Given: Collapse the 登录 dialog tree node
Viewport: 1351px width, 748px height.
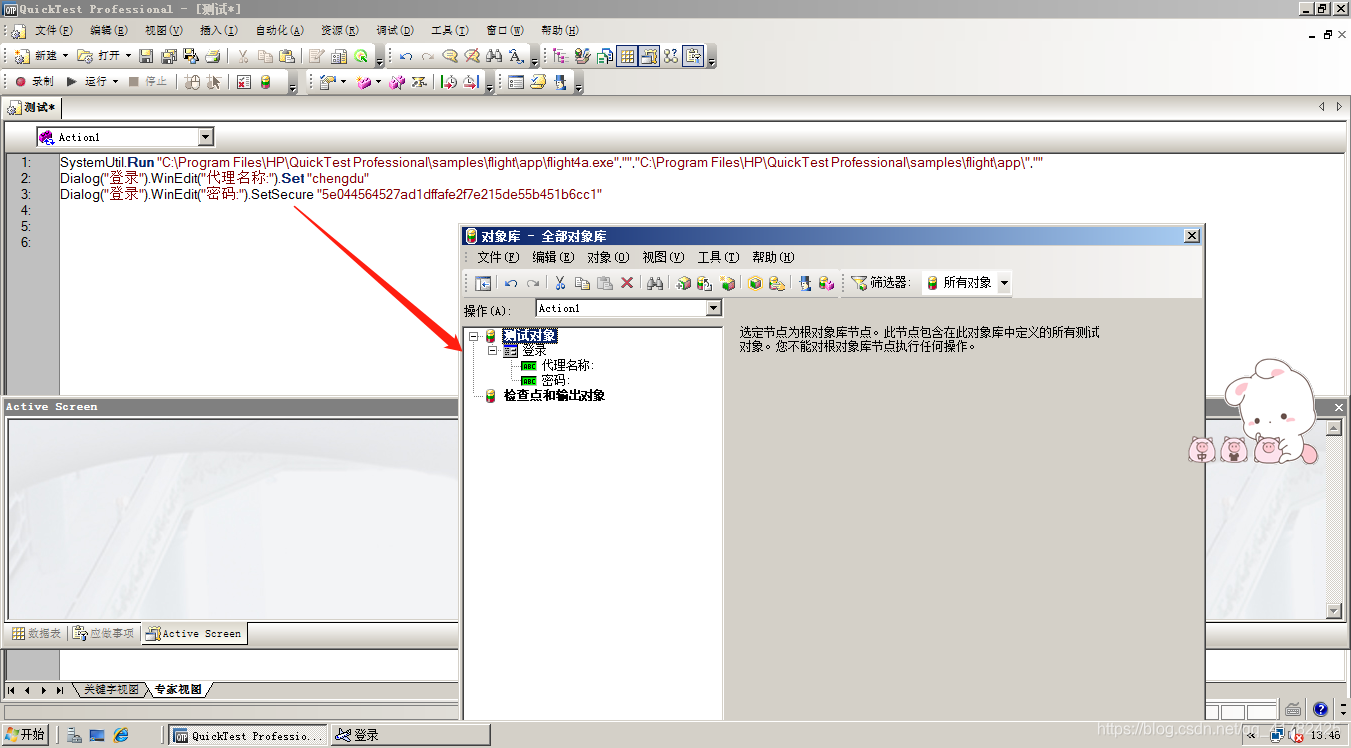Looking at the screenshot, I should pyautogui.click(x=492, y=351).
